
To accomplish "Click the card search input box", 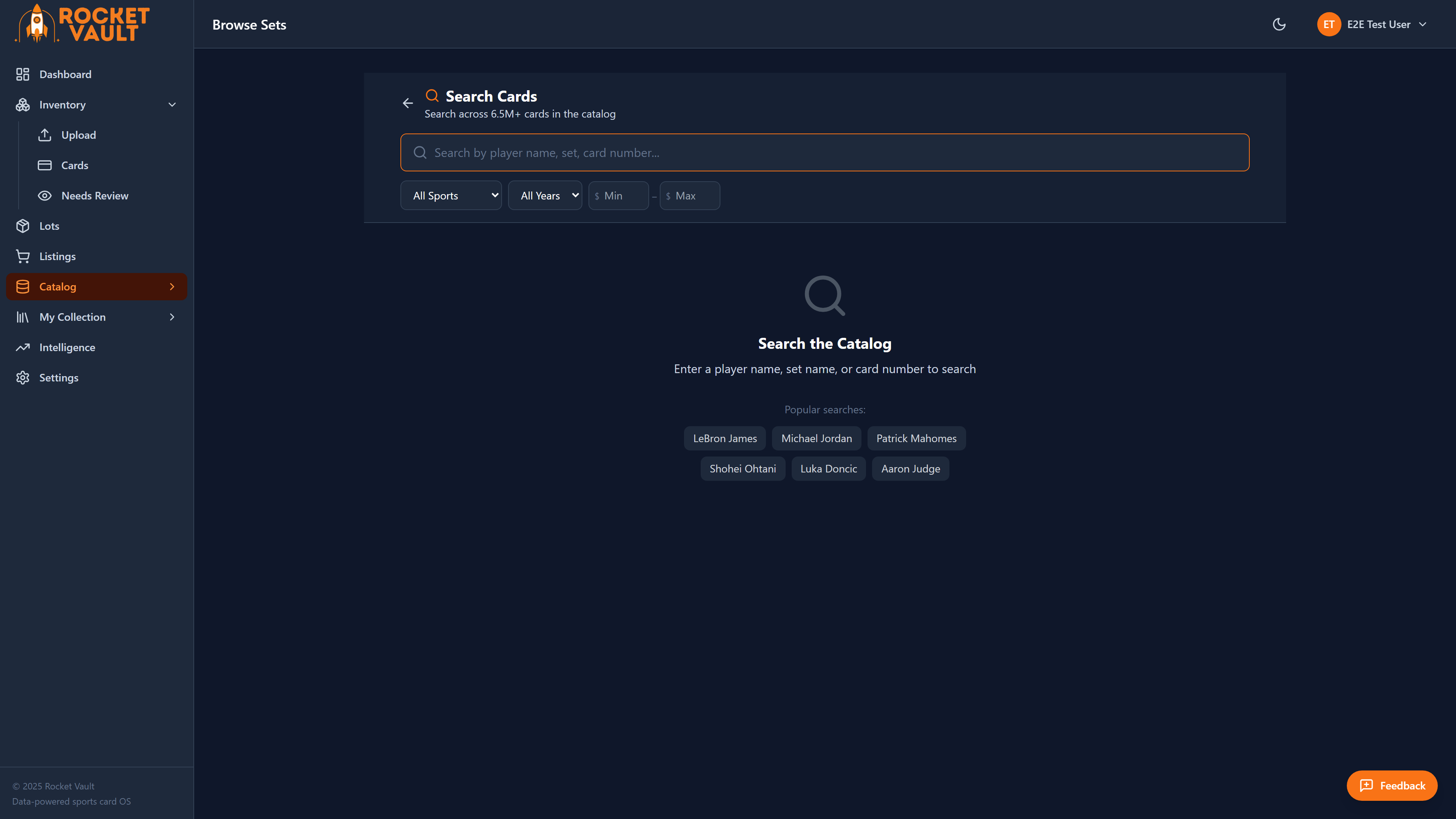I will pos(825,152).
